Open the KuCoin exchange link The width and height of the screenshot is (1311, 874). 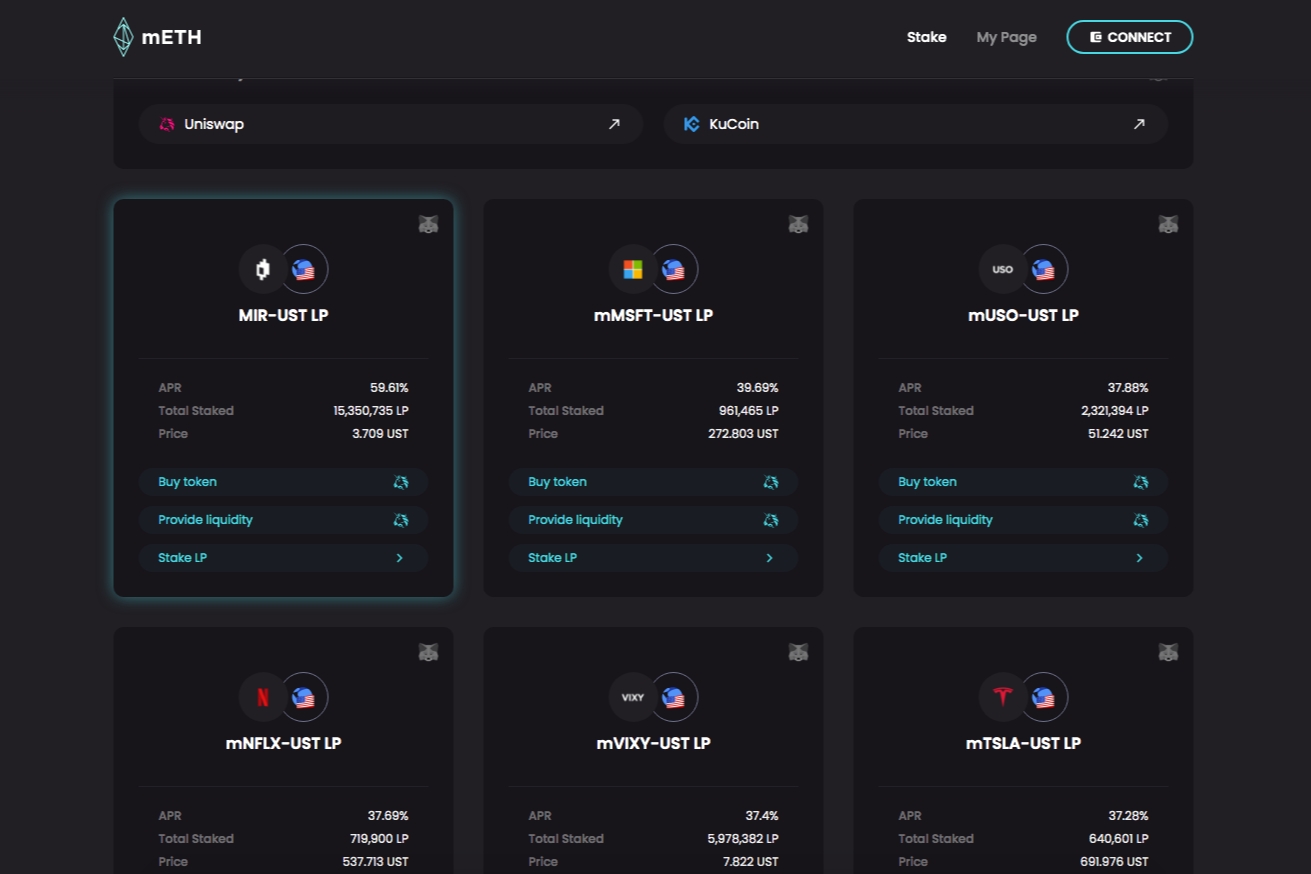pos(916,124)
